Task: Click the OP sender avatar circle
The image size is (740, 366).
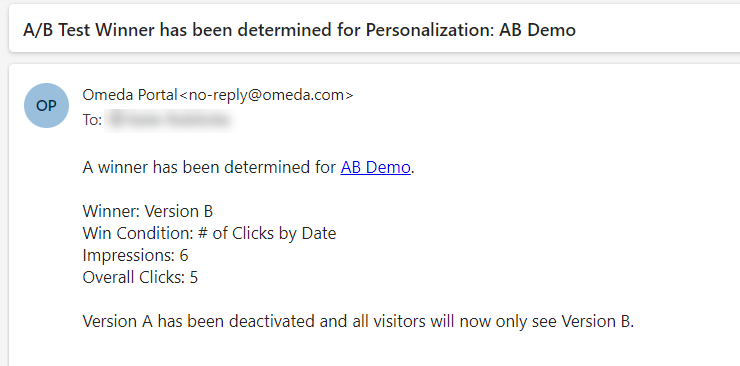Action: 46,106
